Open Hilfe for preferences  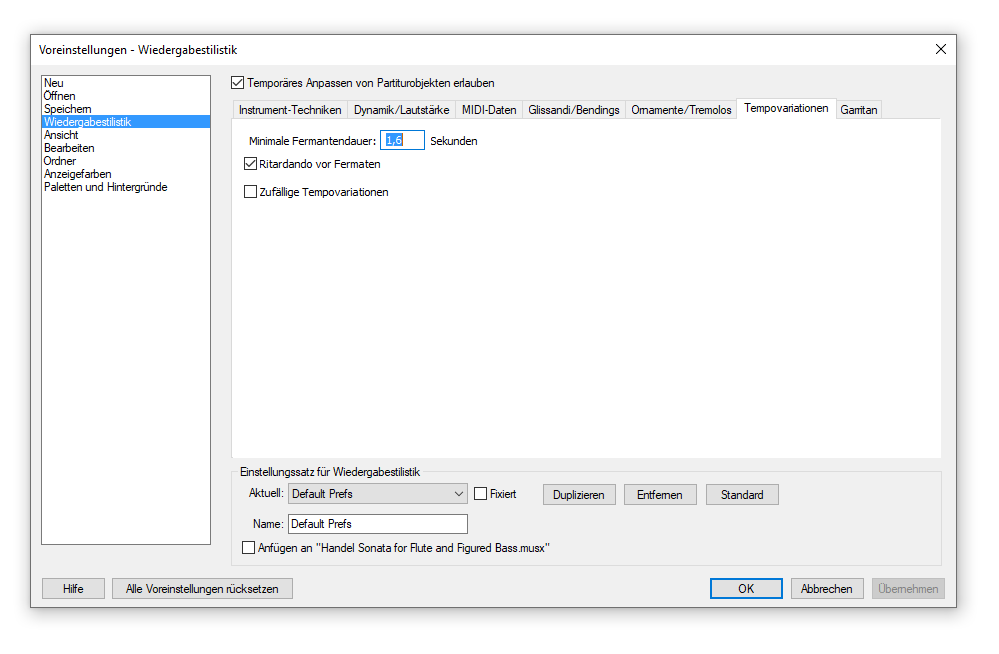pyautogui.click(x=73, y=588)
